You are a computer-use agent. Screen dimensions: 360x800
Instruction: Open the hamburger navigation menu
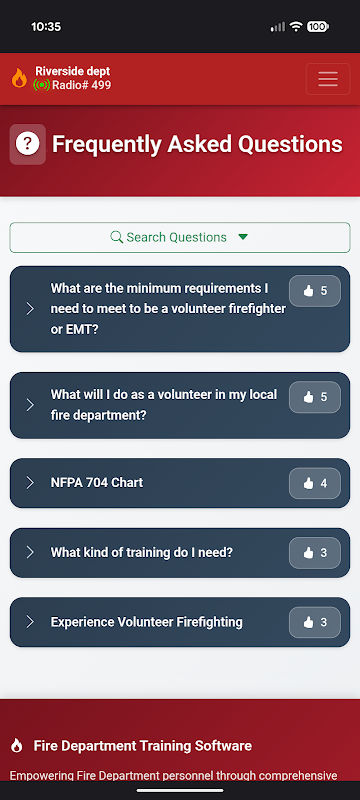[327, 79]
